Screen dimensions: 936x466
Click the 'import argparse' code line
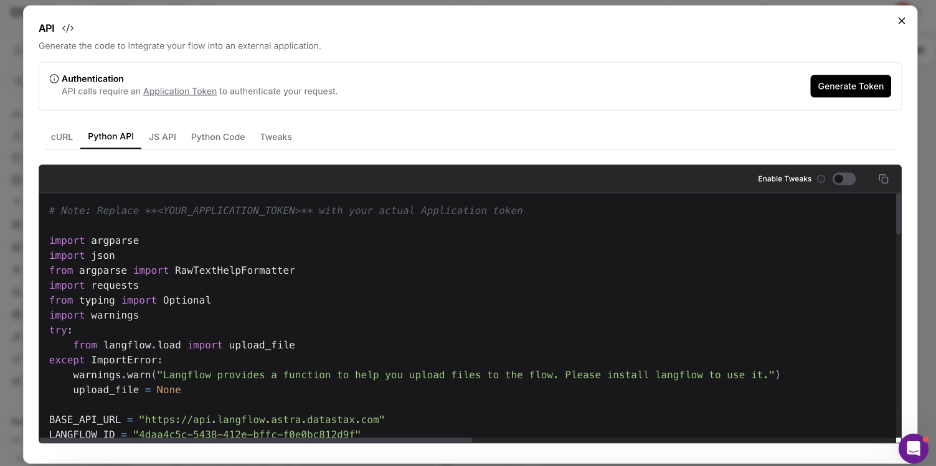pyautogui.click(x=94, y=240)
